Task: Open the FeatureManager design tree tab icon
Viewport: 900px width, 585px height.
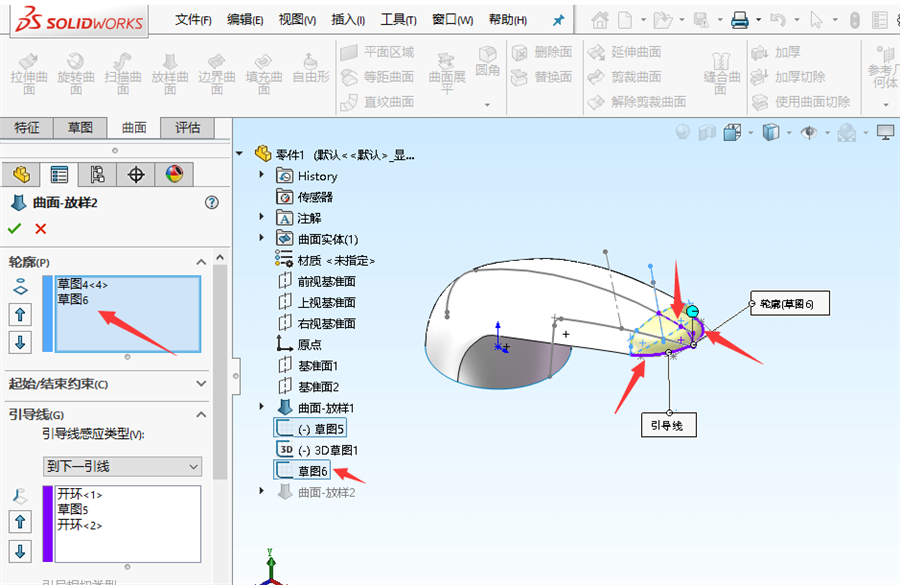Action: [x=21, y=174]
